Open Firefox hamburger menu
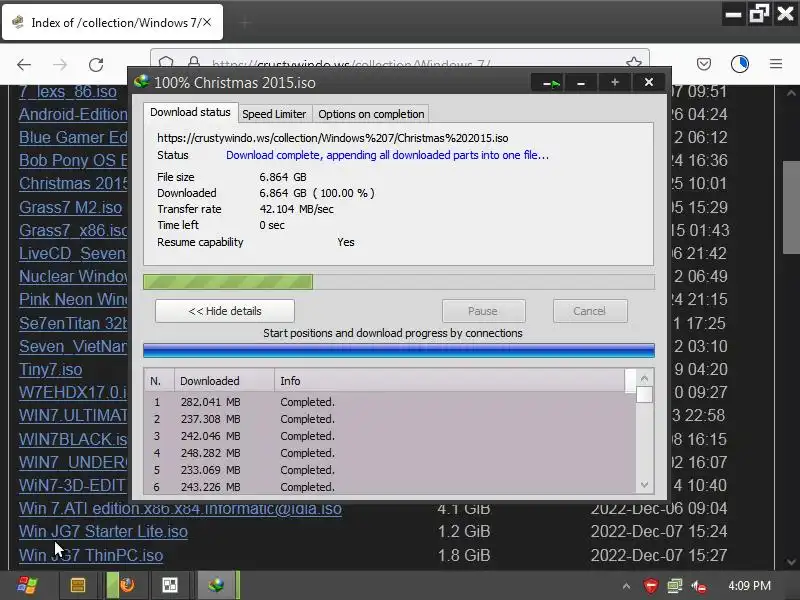Image resolution: width=800 pixels, height=600 pixels. [x=776, y=64]
